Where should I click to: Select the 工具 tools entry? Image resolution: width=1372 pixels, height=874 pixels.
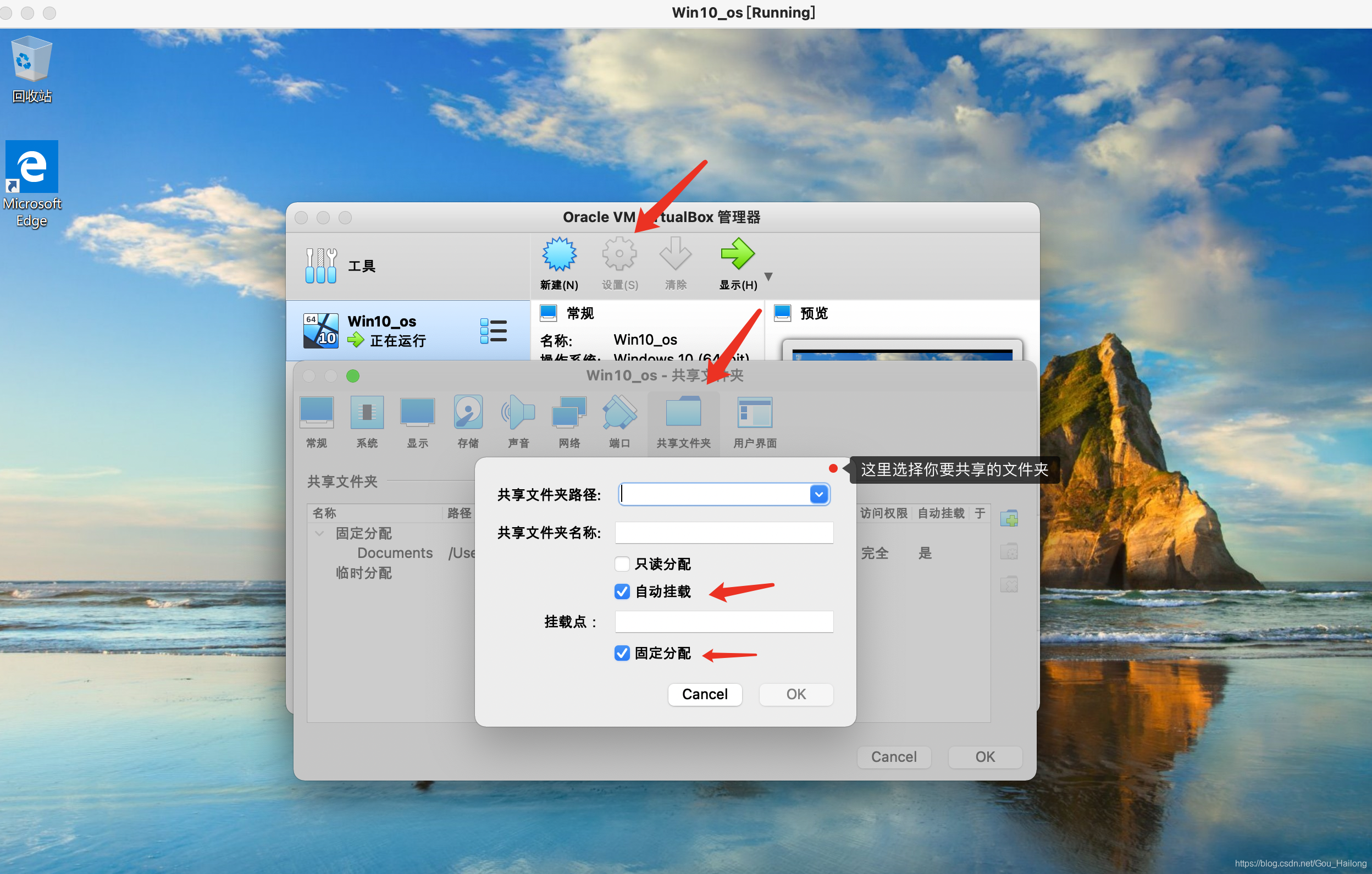click(407, 266)
